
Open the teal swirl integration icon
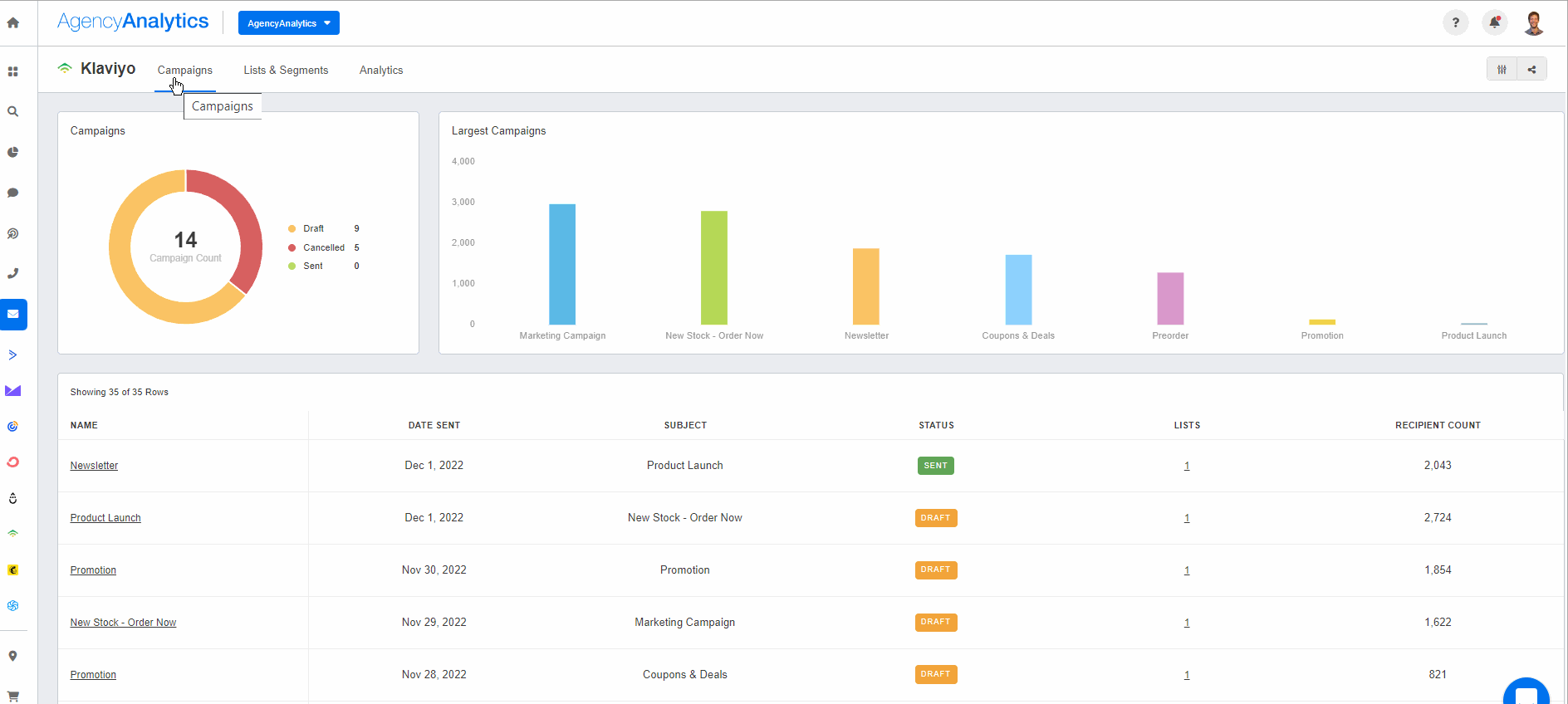(13, 606)
